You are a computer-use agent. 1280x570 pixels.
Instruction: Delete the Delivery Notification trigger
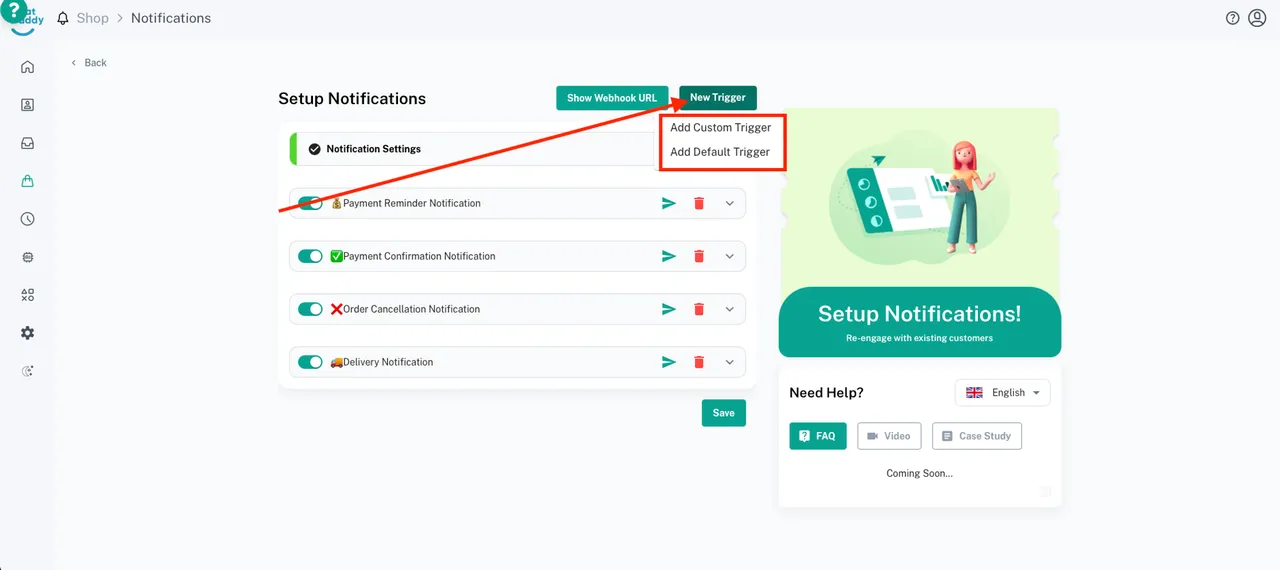pos(699,362)
